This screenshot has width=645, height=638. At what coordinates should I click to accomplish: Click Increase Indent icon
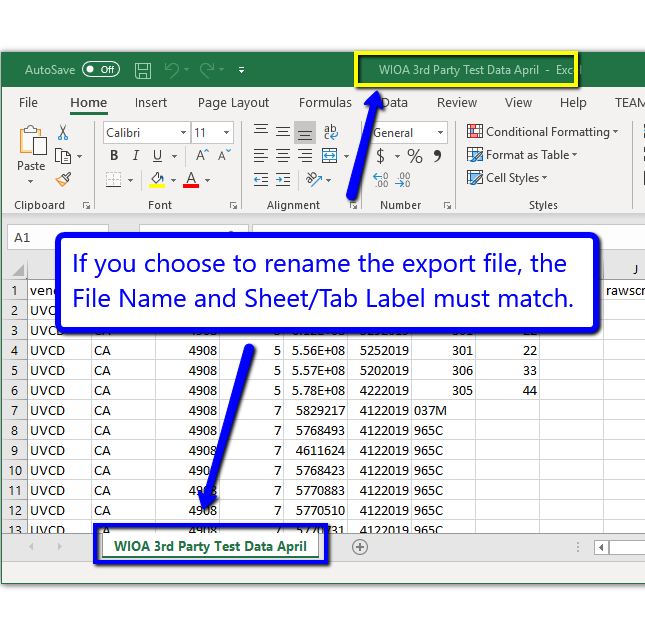[283, 180]
